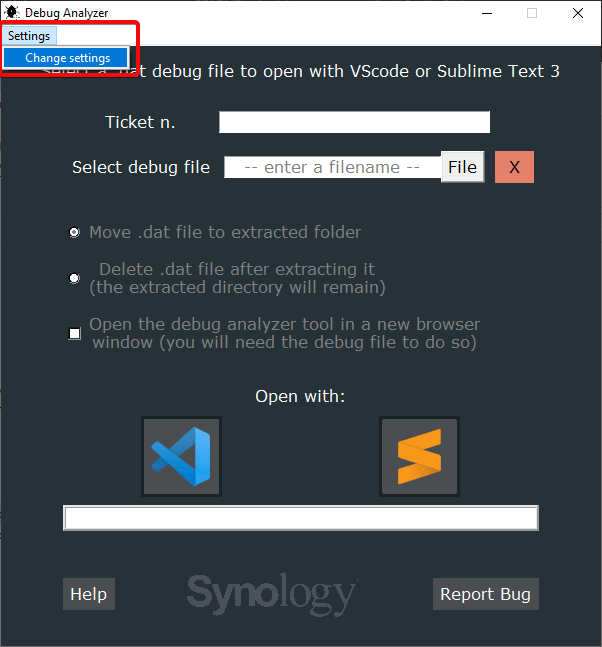The height and width of the screenshot is (647, 602).
Task: Open with the Sublime Text icon
Action: click(x=419, y=456)
